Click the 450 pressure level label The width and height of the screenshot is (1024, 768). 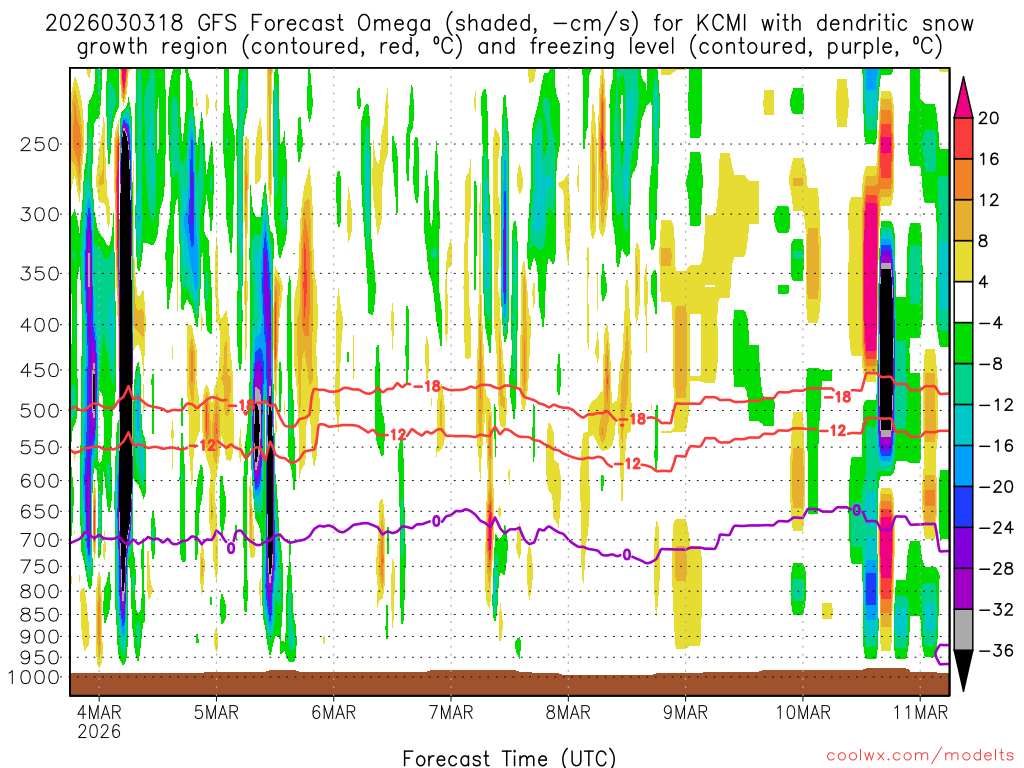(40, 370)
